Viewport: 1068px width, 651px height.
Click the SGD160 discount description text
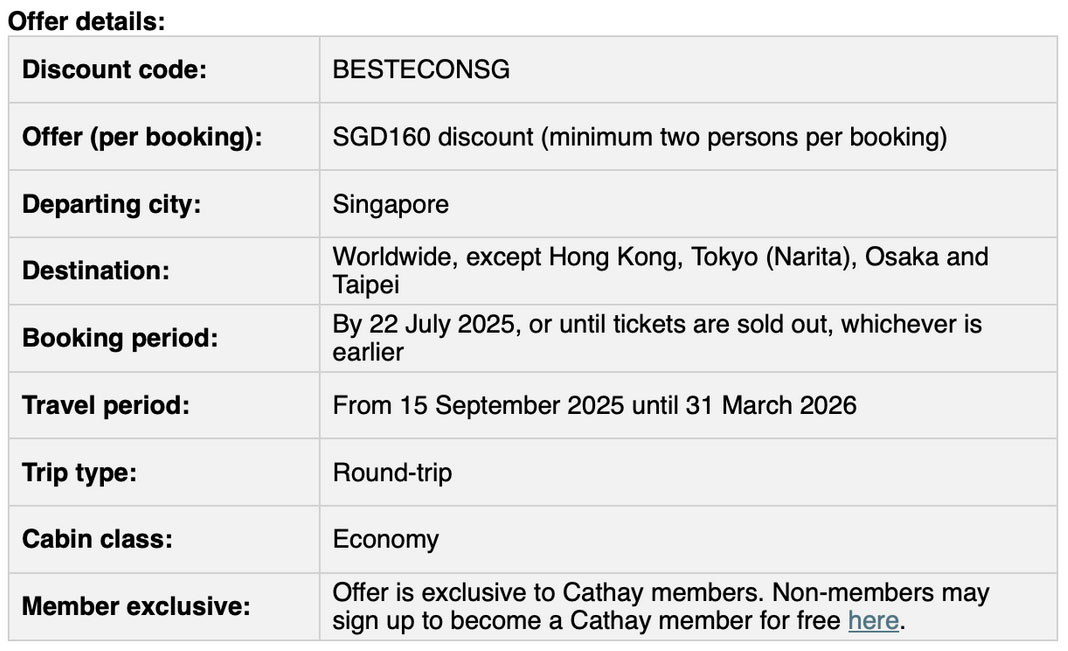(640, 137)
